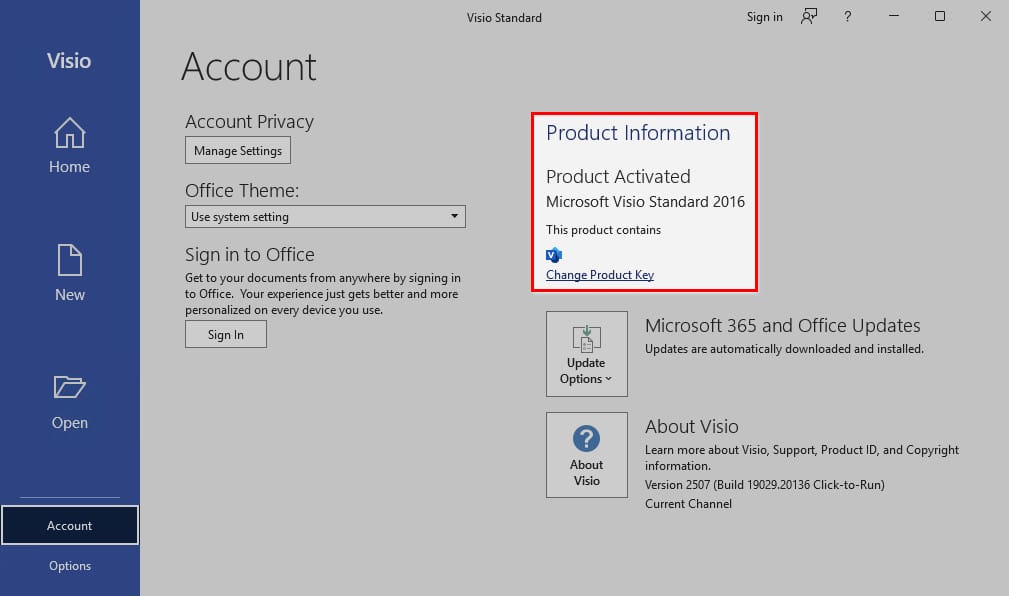Click the Visio label atop the sidebar
The width and height of the screenshot is (1009, 596).
(69, 61)
